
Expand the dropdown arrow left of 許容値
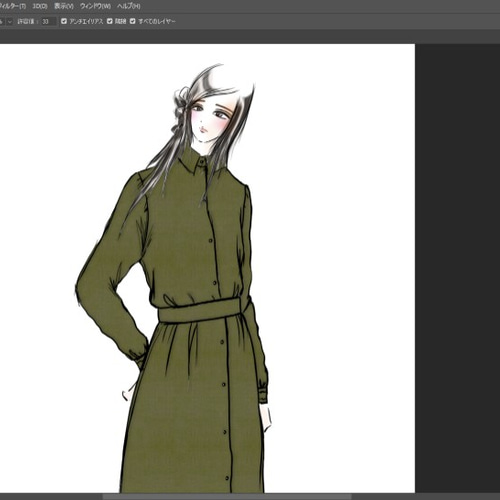[x=9, y=22]
